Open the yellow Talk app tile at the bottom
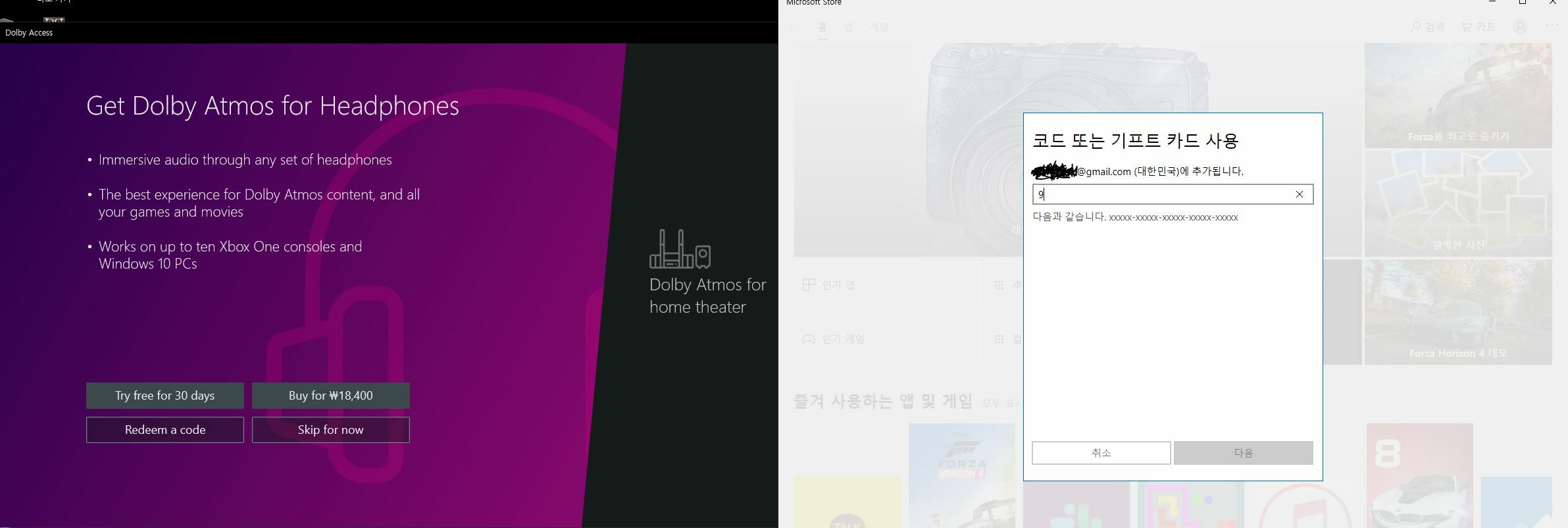The width and height of the screenshot is (1568, 528). [847, 503]
